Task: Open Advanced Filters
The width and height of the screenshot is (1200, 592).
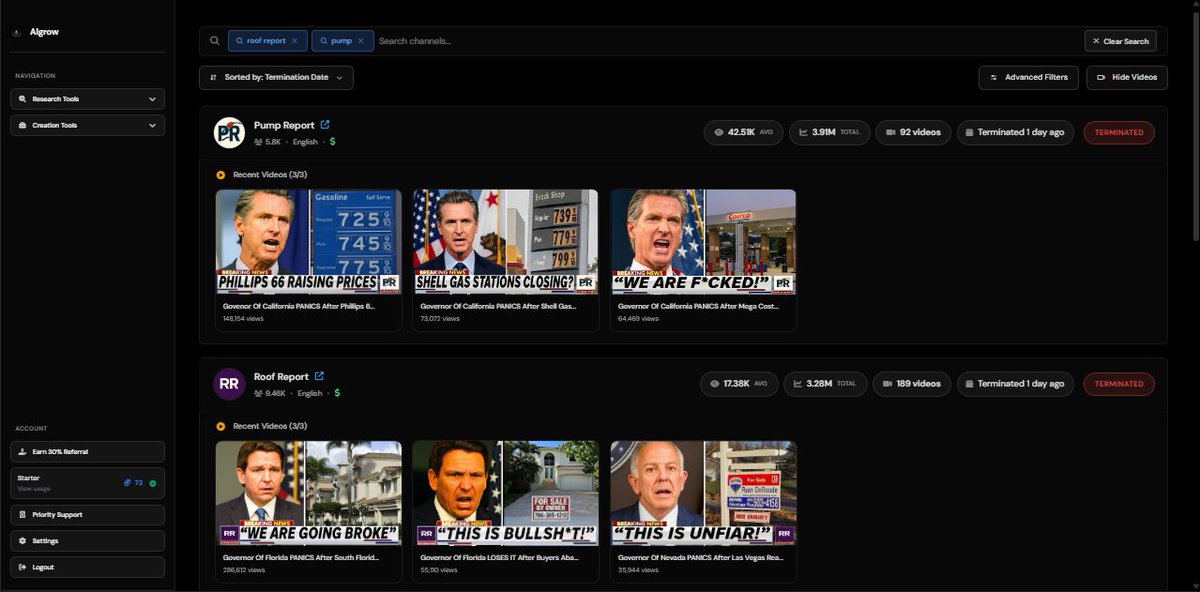Action: (x=1029, y=77)
